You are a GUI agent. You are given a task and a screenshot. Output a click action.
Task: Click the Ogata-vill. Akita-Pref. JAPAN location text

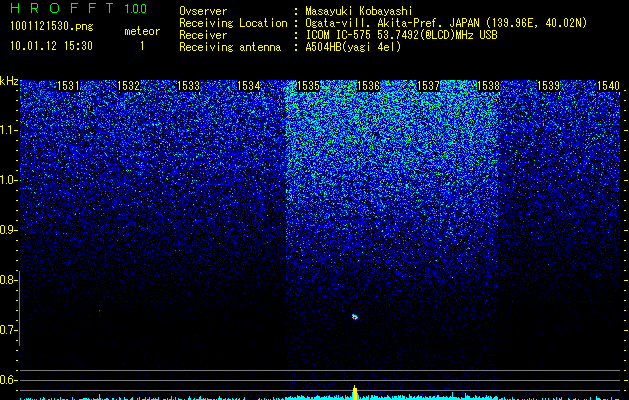[446, 23]
